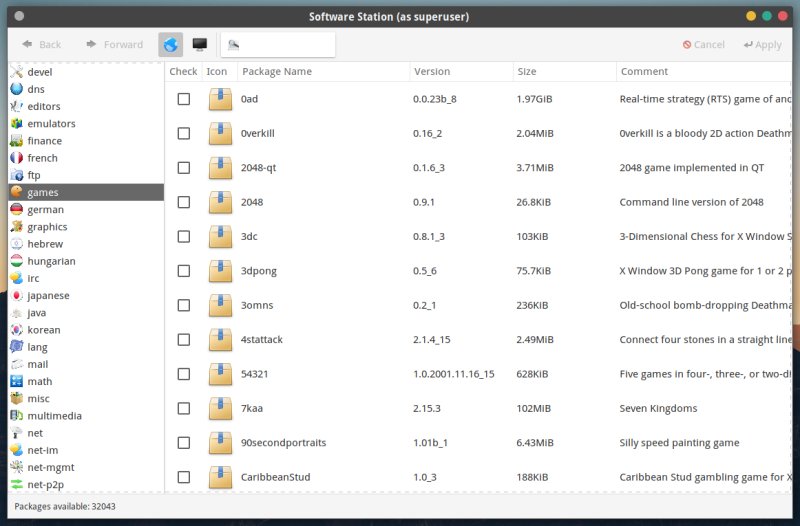The width and height of the screenshot is (800, 526).
Task: Enable the checkbox for CaribbeanStud
Action: point(183,477)
